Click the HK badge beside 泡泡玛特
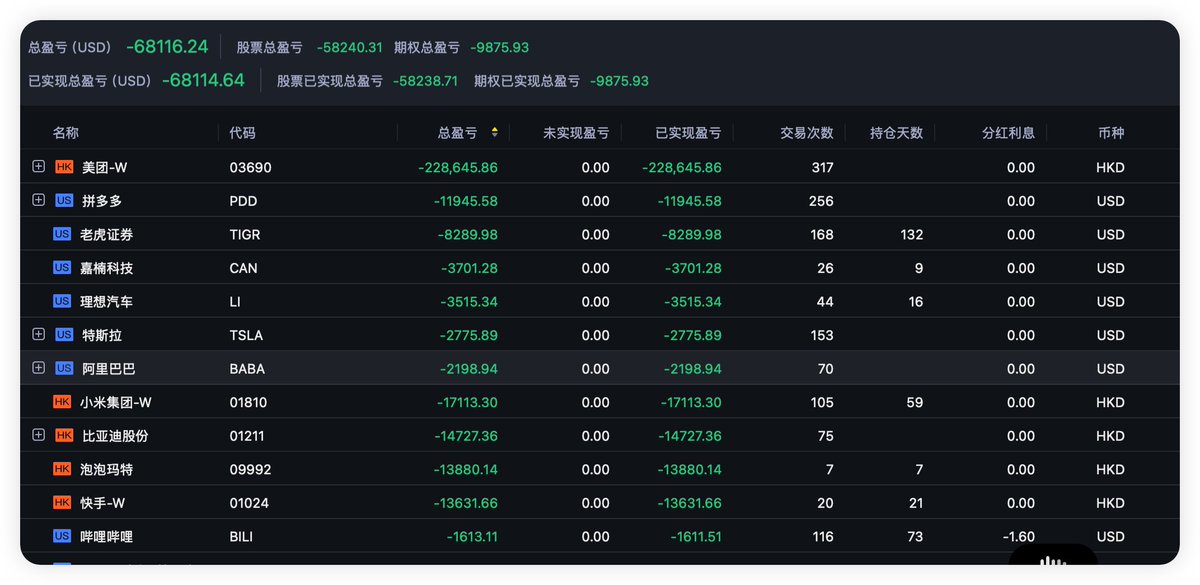This screenshot has height=585, width=1200. [x=62, y=469]
